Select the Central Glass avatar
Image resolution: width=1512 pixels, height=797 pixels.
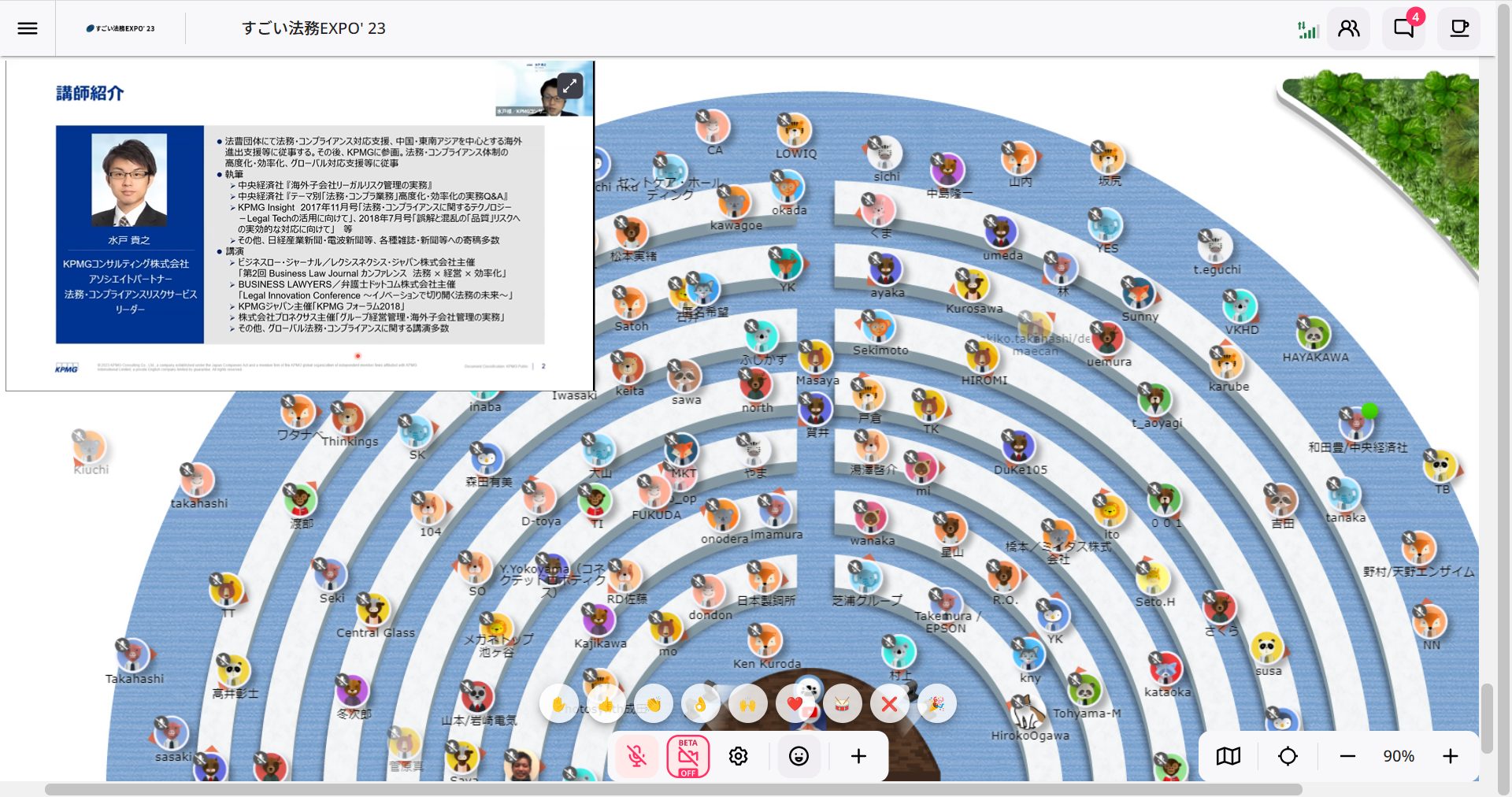tap(373, 610)
